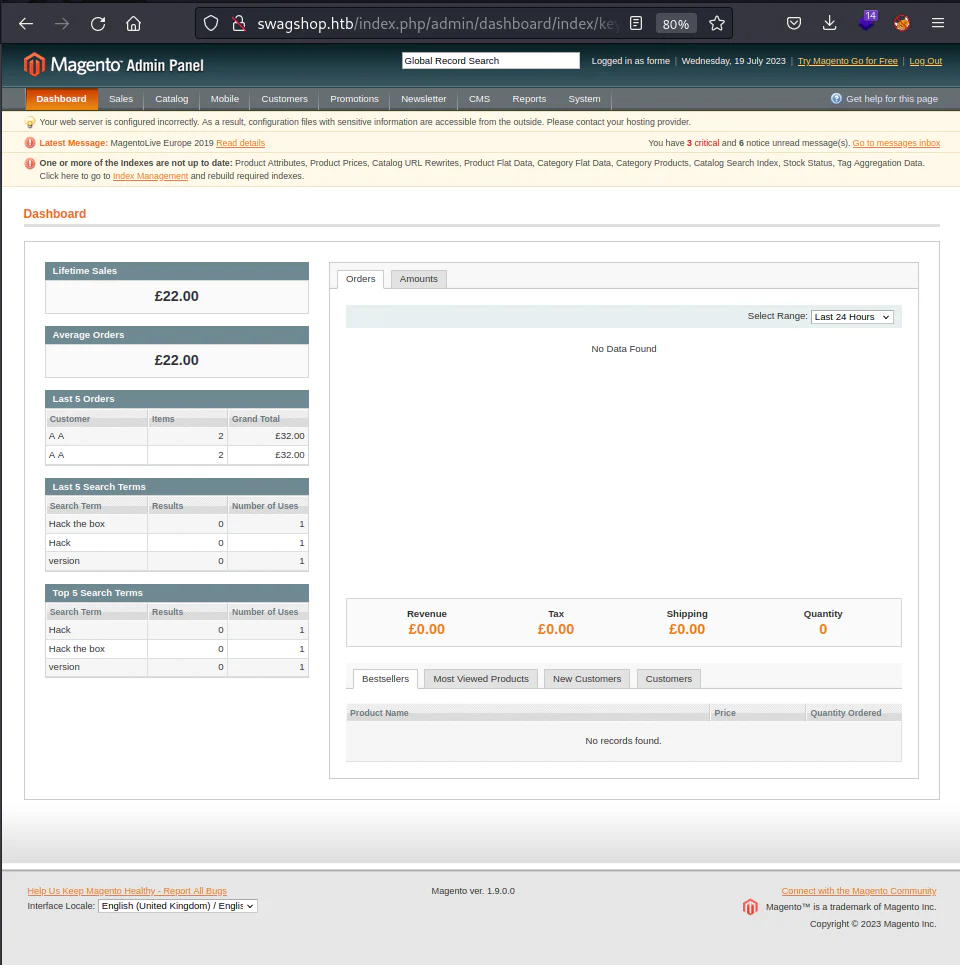
Task: Click the first A A order row
Action: click(x=177, y=436)
